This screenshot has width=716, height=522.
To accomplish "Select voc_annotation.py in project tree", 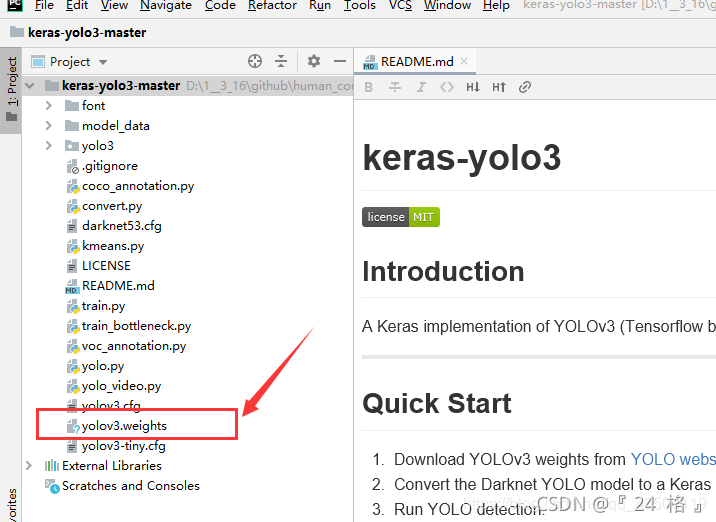I will [x=134, y=346].
